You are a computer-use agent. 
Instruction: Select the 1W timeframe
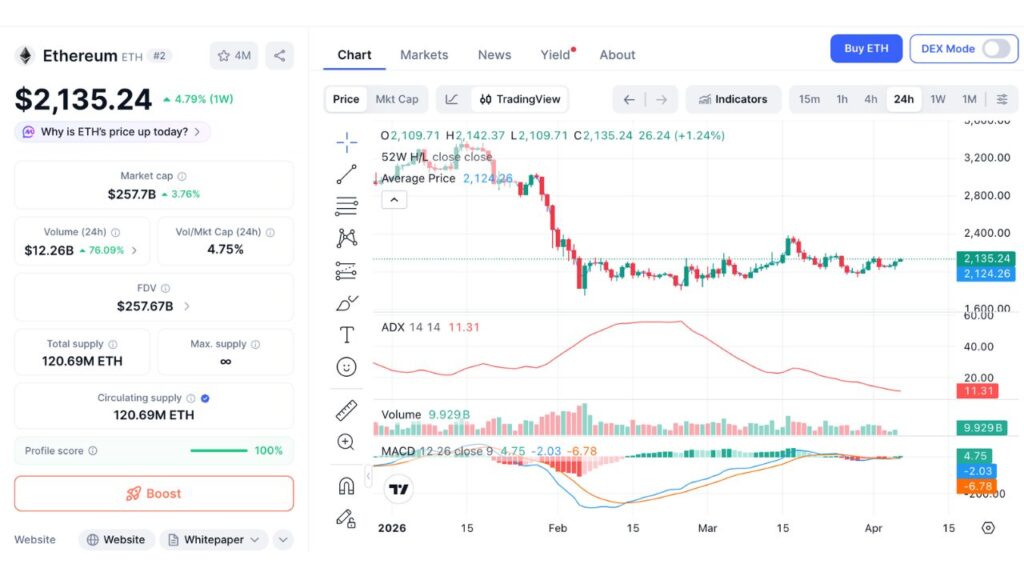937,99
